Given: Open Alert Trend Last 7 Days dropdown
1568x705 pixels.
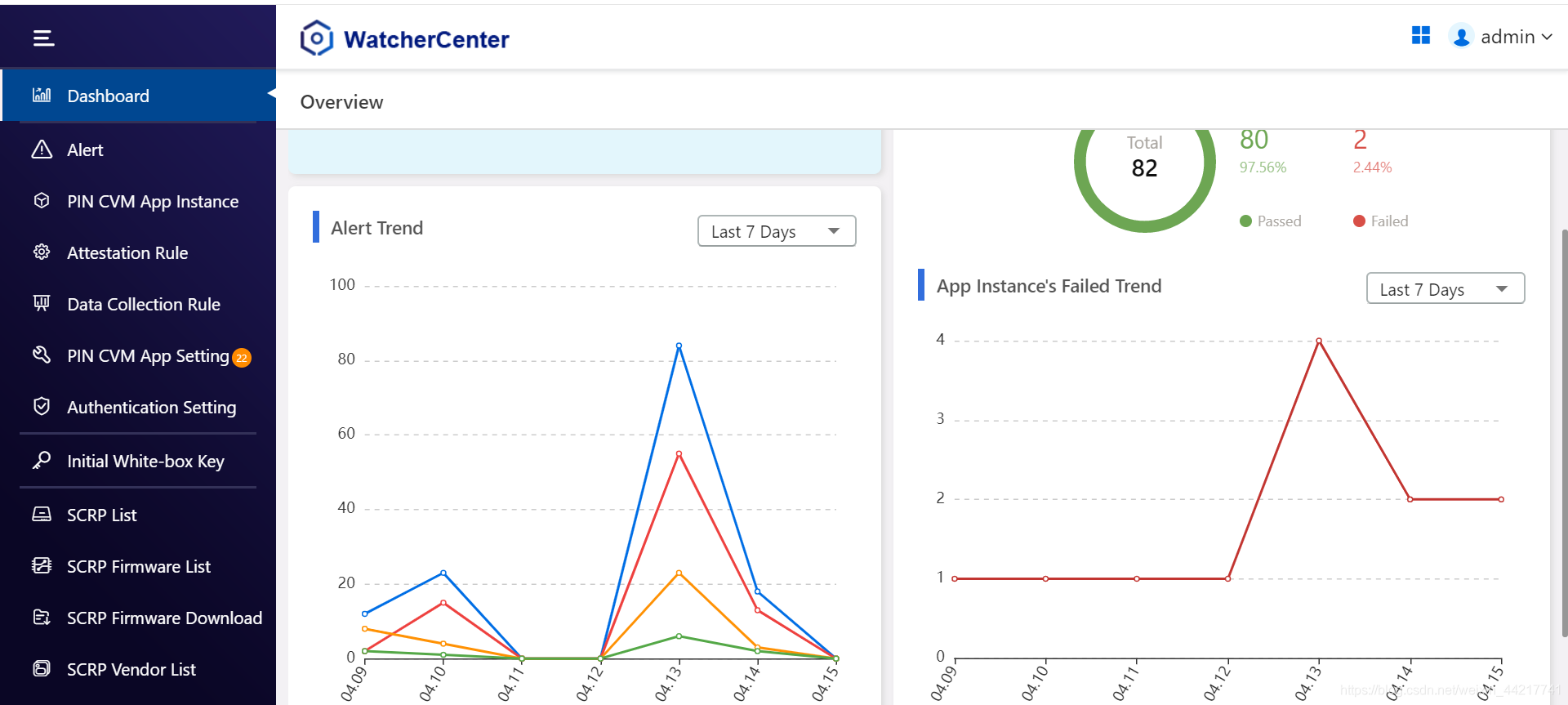Looking at the screenshot, I should point(777,231).
